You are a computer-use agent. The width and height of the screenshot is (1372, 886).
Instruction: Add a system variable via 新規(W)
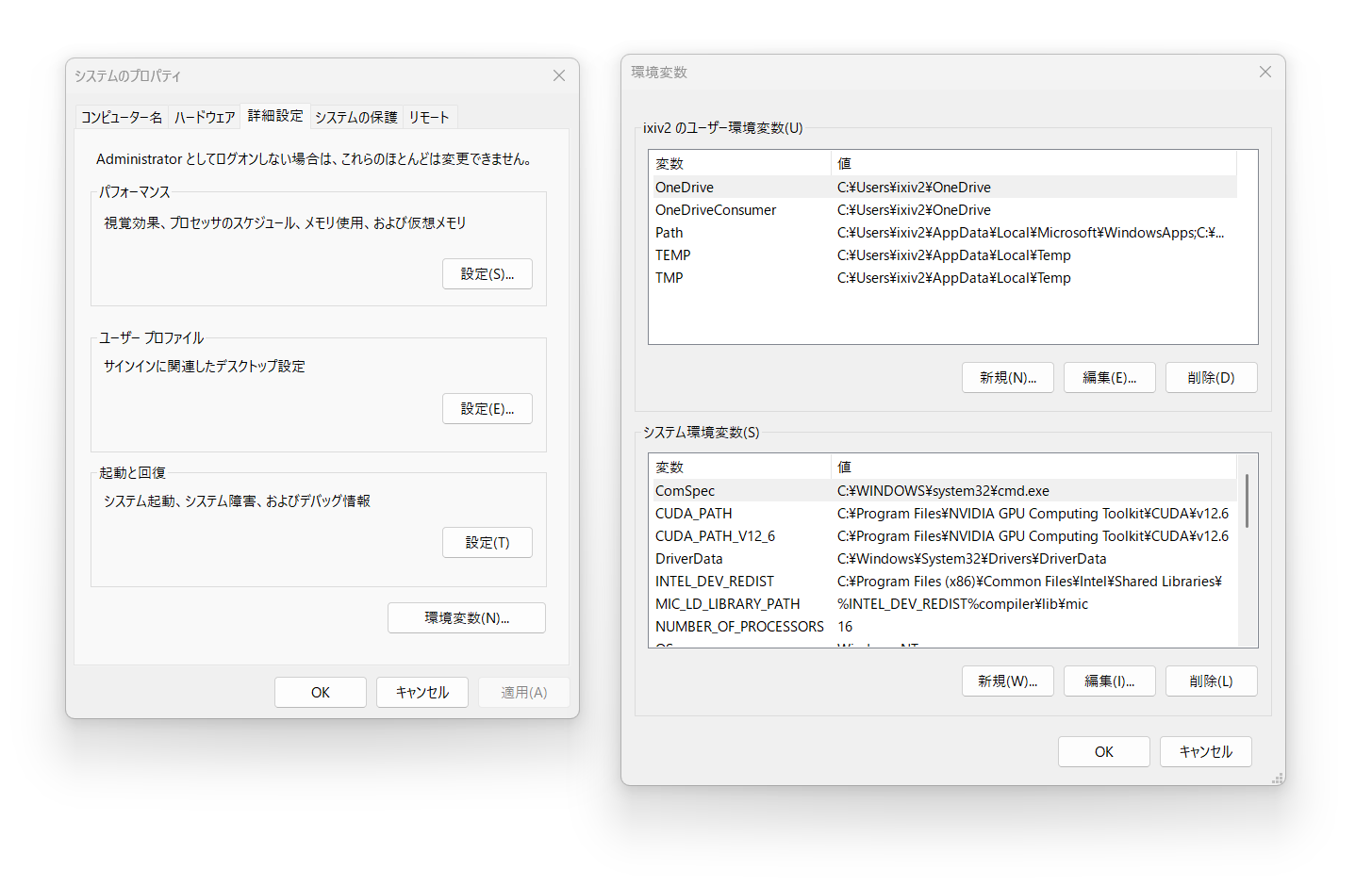[x=1007, y=681]
